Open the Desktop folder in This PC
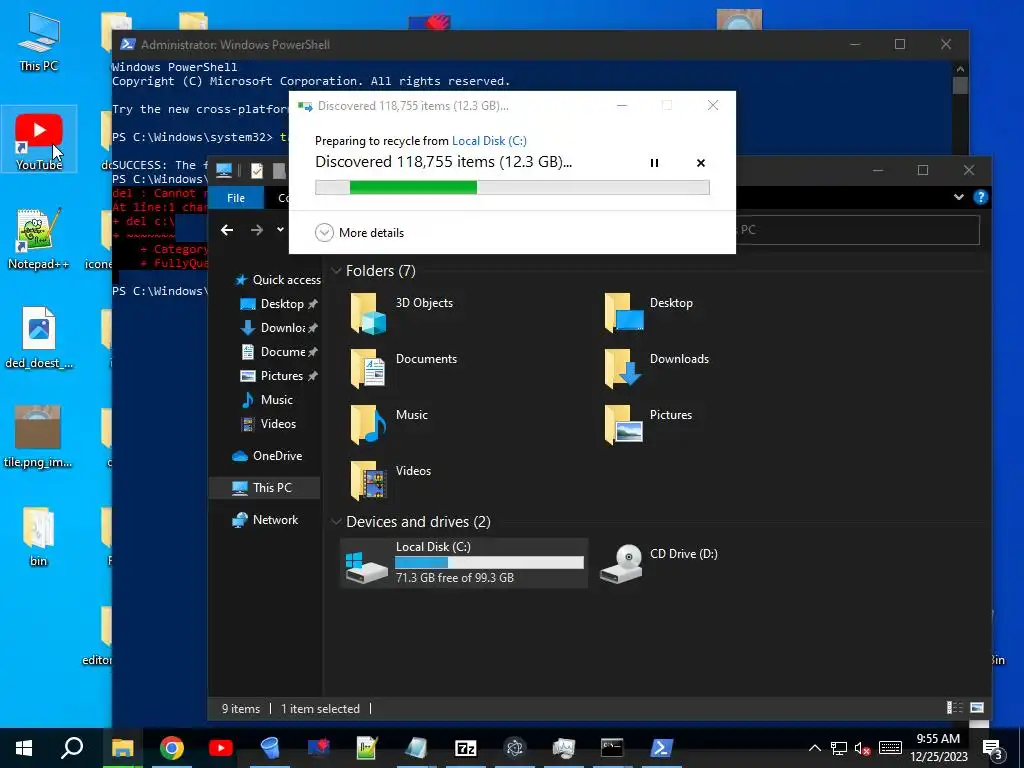The image size is (1024, 768). [x=648, y=312]
